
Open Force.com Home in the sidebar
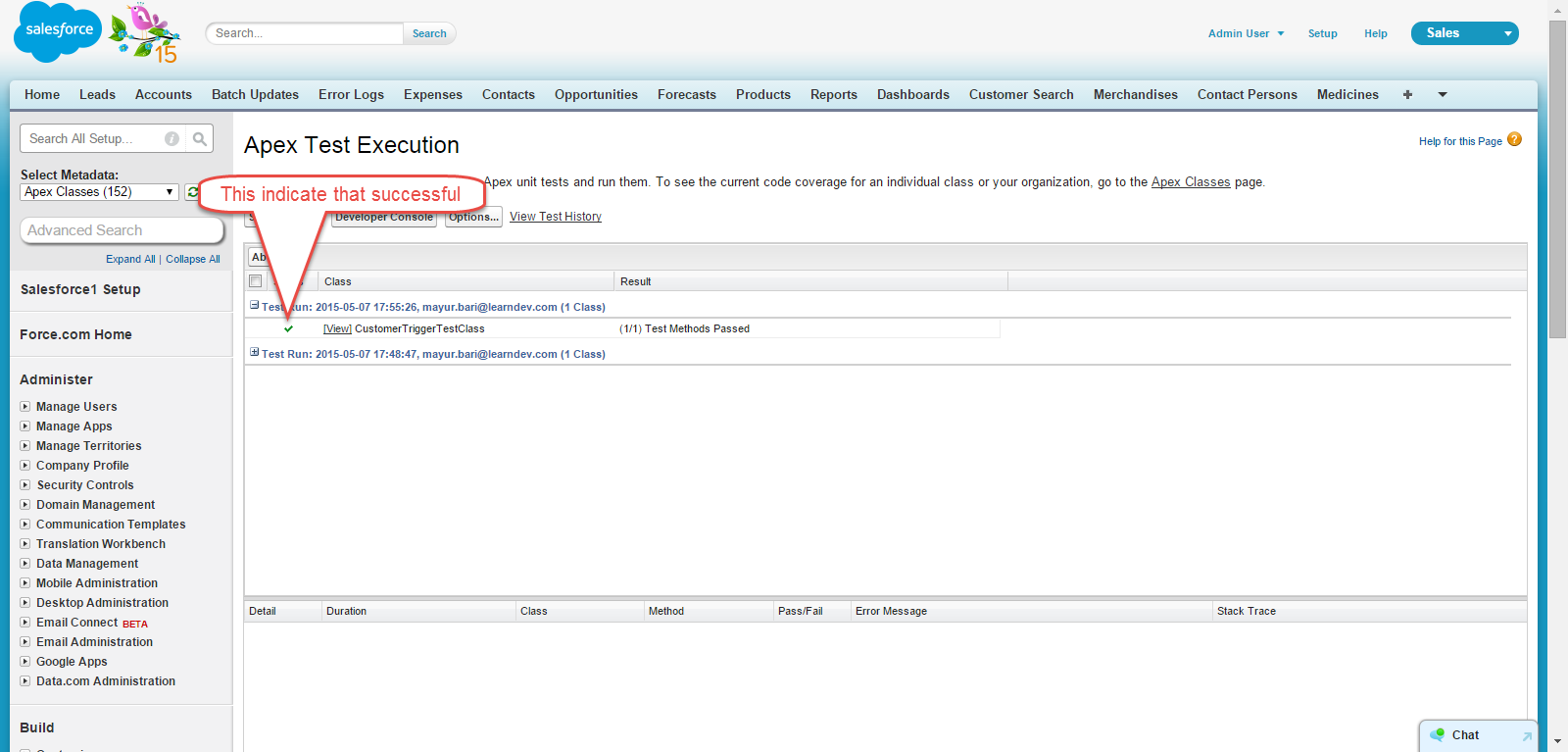tap(75, 334)
